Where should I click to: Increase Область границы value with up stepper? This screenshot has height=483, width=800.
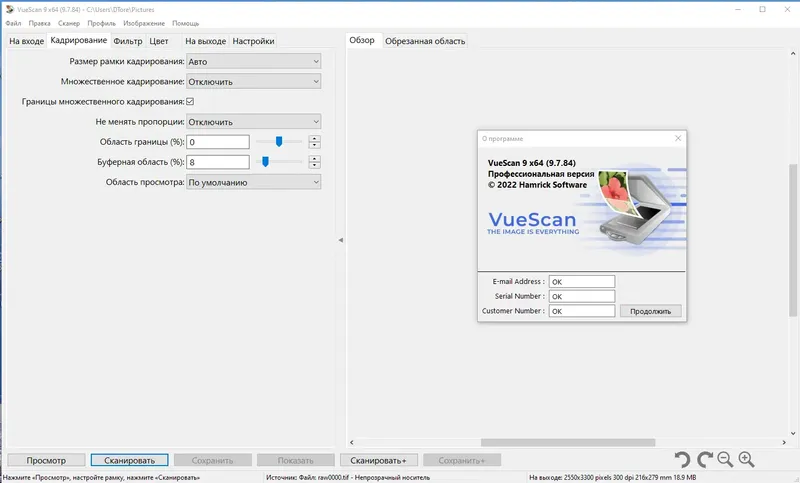(x=315, y=139)
